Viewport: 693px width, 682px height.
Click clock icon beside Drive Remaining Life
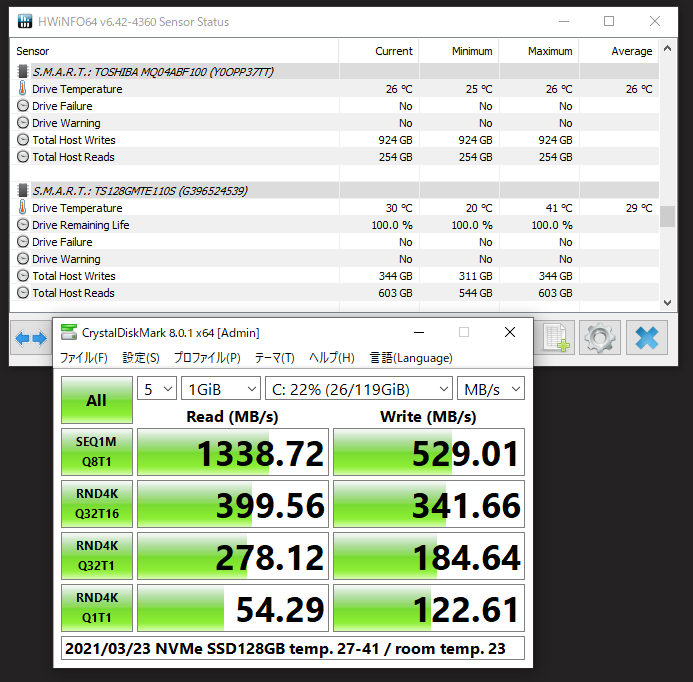click(x=23, y=225)
